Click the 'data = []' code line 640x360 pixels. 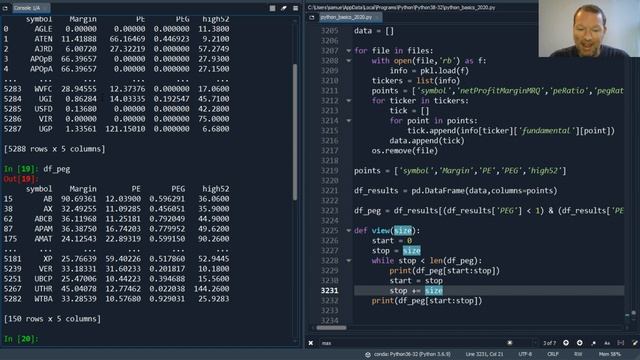(x=374, y=31)
